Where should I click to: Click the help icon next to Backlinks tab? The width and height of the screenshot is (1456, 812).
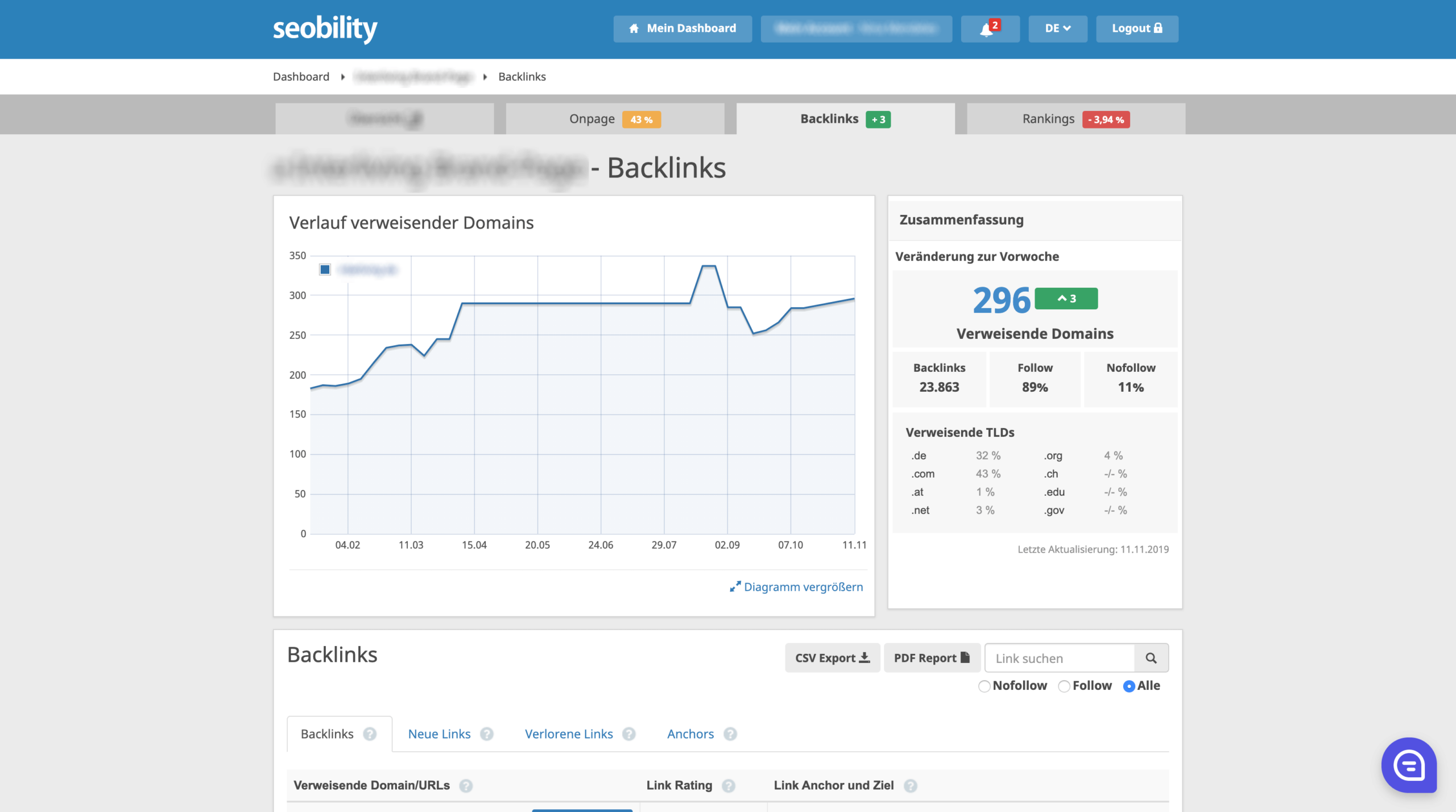(x=370, y=734)
